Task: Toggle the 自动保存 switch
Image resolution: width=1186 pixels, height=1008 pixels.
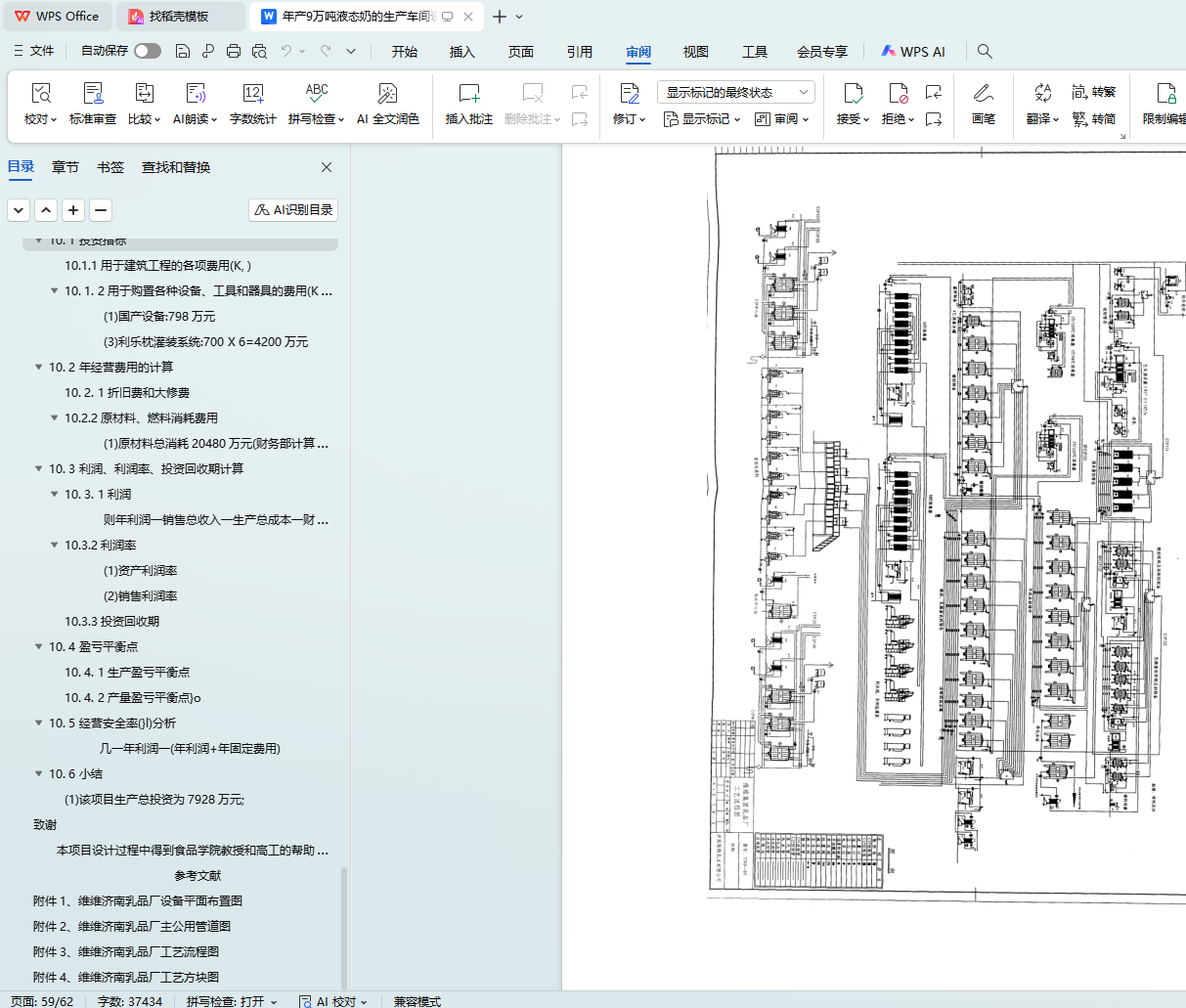Action: point(148,51)
